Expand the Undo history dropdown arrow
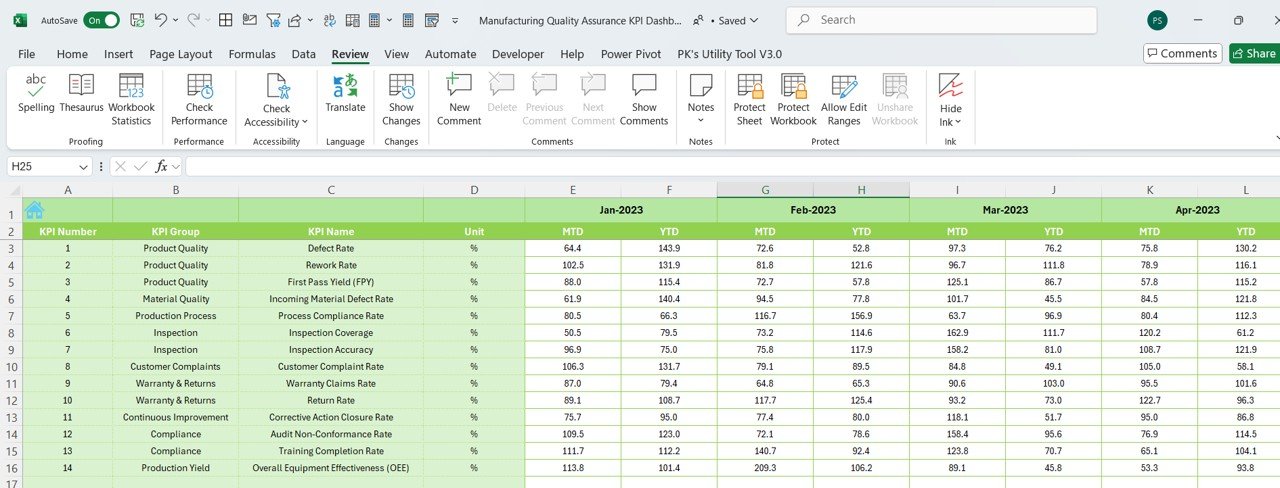1280x488 pixels. point(176,20)
